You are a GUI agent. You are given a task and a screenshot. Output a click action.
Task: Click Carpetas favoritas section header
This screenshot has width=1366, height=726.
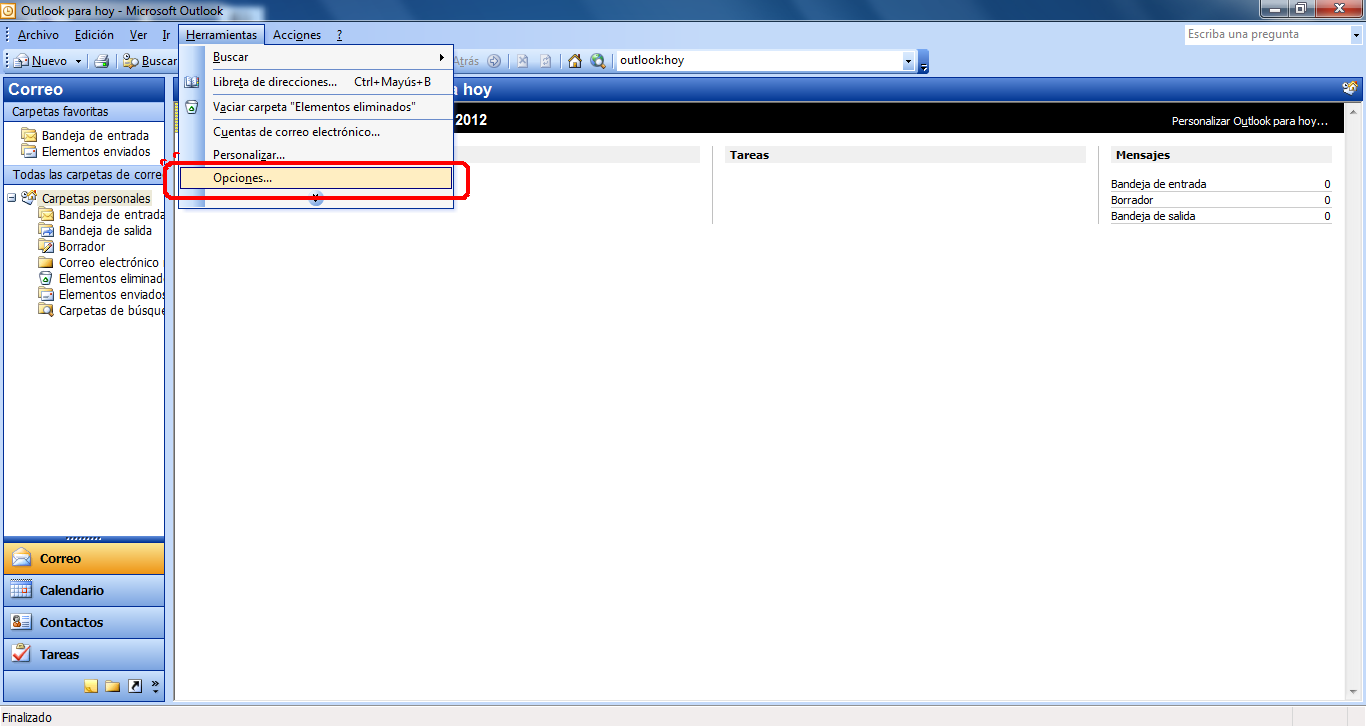84,112
